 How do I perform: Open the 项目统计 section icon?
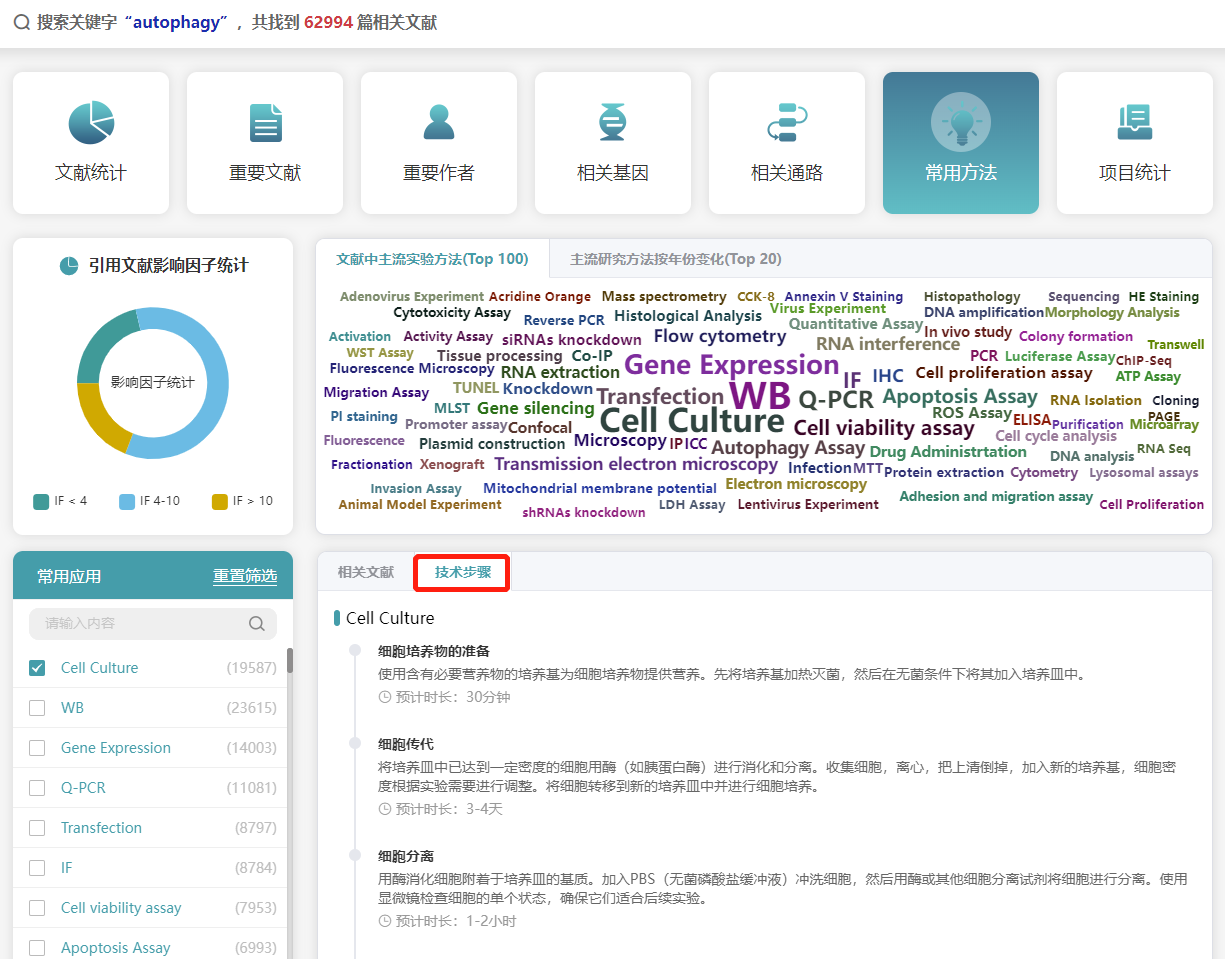1134,121
